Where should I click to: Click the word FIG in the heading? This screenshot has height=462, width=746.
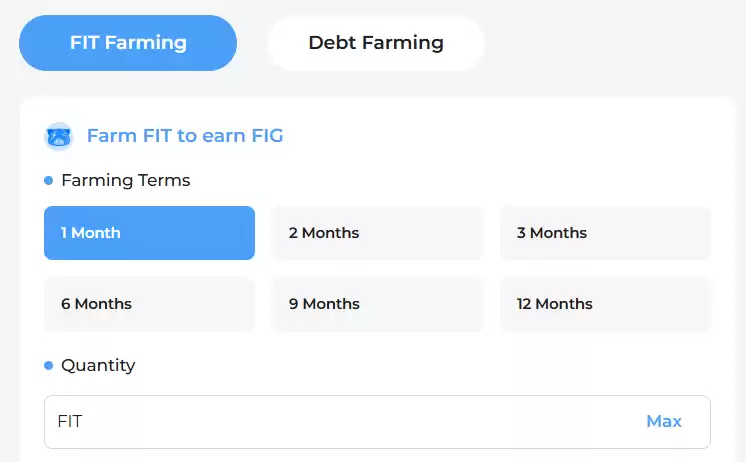267,136
